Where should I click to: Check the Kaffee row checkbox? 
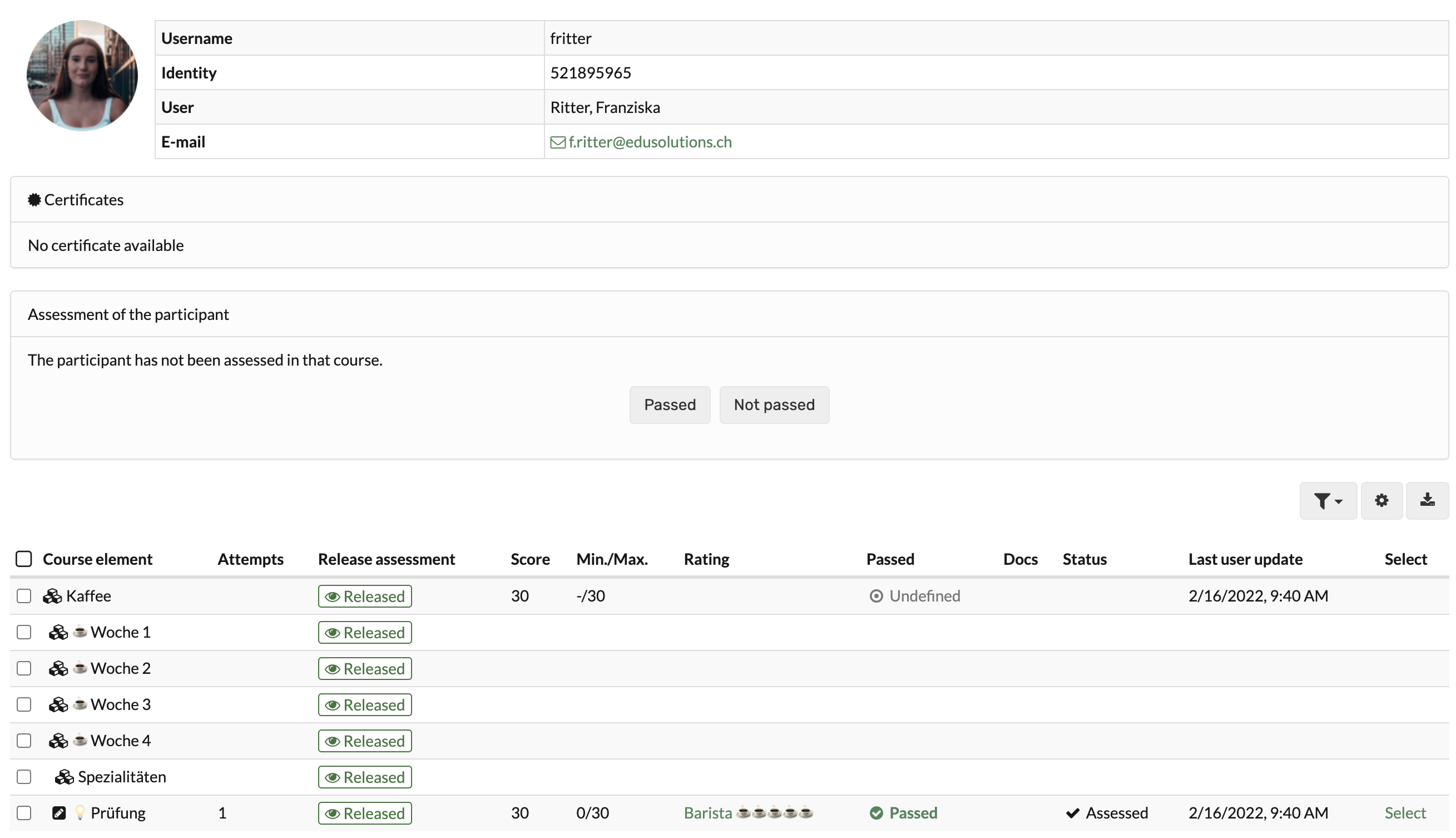click(23, 597)
